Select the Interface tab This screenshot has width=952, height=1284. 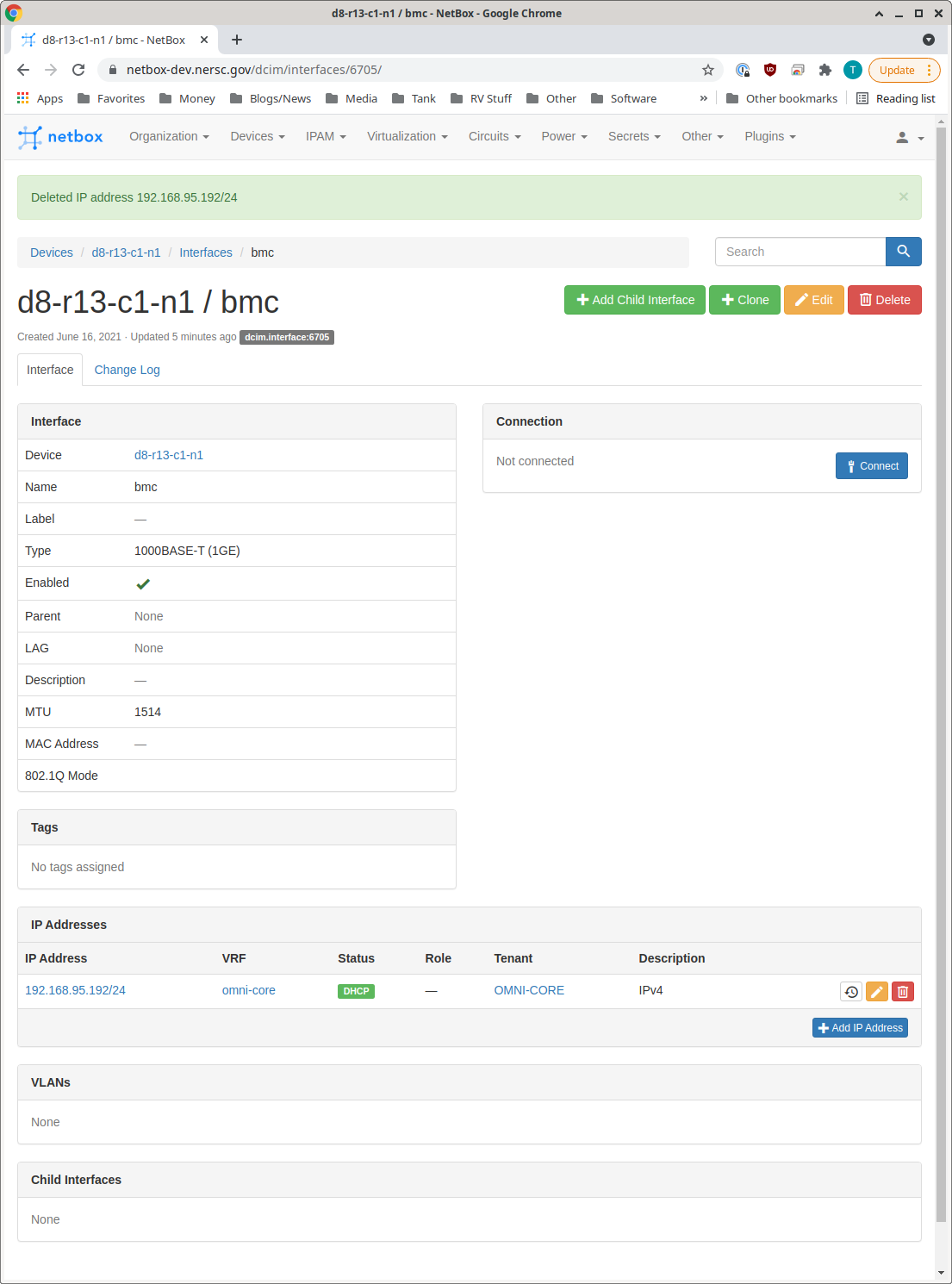(x=49, y=370)
